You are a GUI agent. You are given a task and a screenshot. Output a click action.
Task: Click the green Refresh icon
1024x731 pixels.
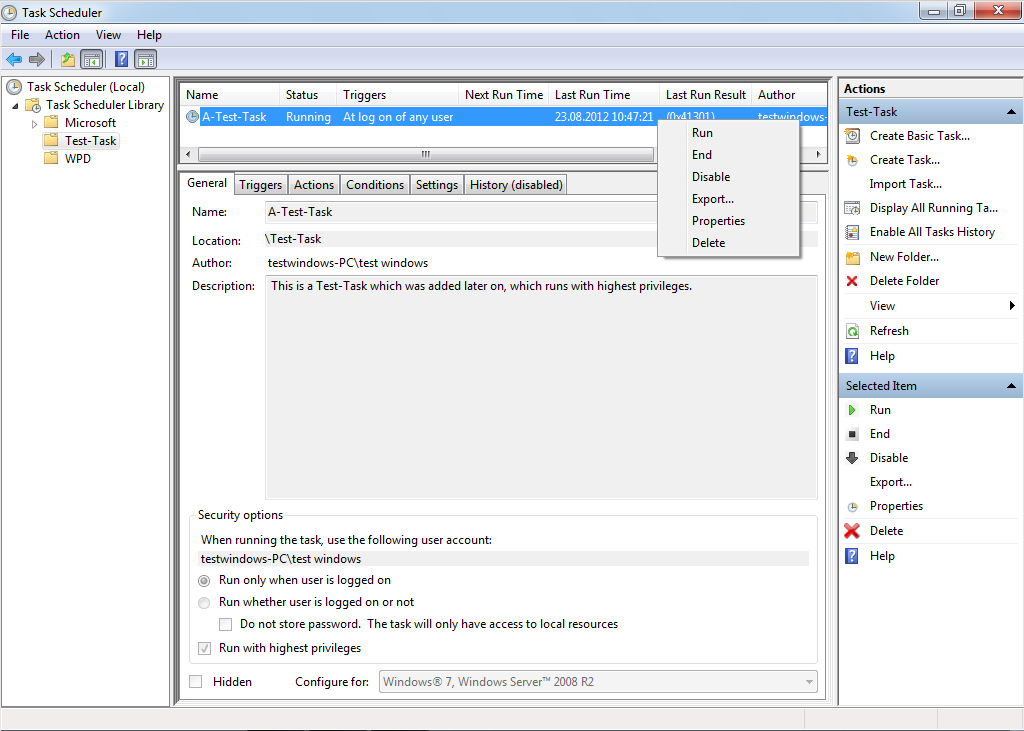click(852, 331)
